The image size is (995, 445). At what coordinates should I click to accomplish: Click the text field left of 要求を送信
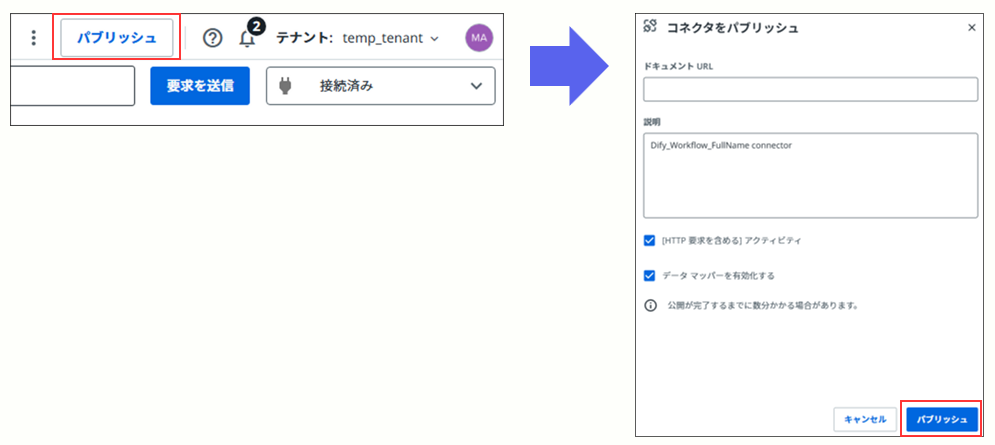point(72,86)
